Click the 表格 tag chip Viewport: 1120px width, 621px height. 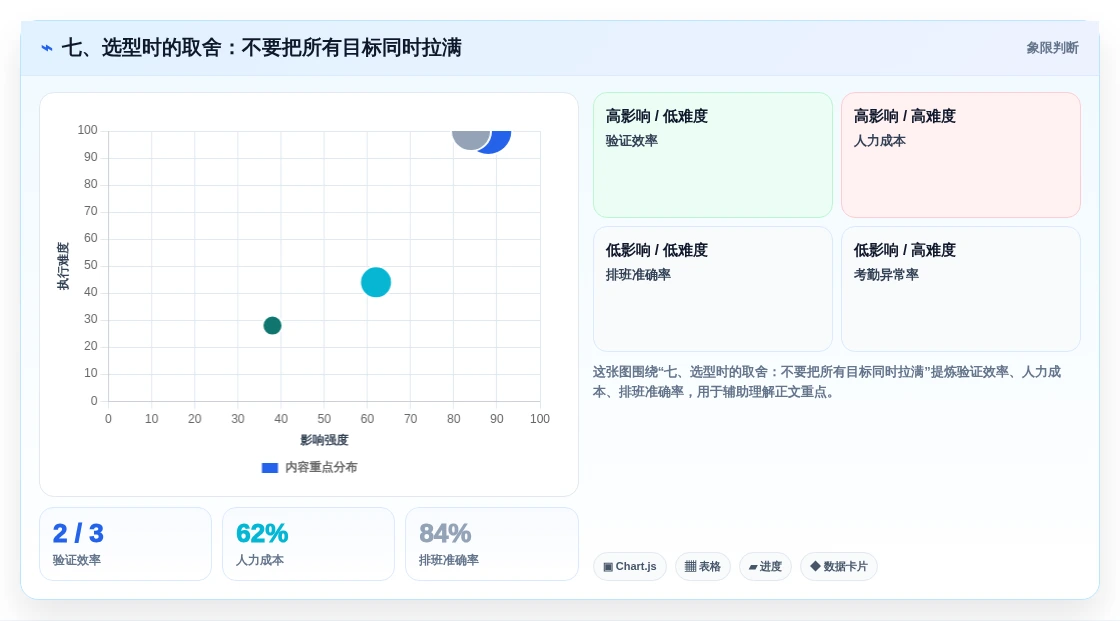[x=703, y=567]
